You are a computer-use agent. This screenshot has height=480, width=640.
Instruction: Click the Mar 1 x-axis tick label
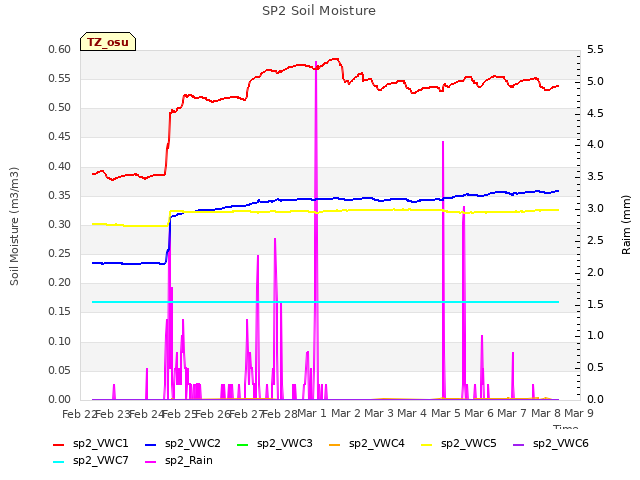click(312, 413)
